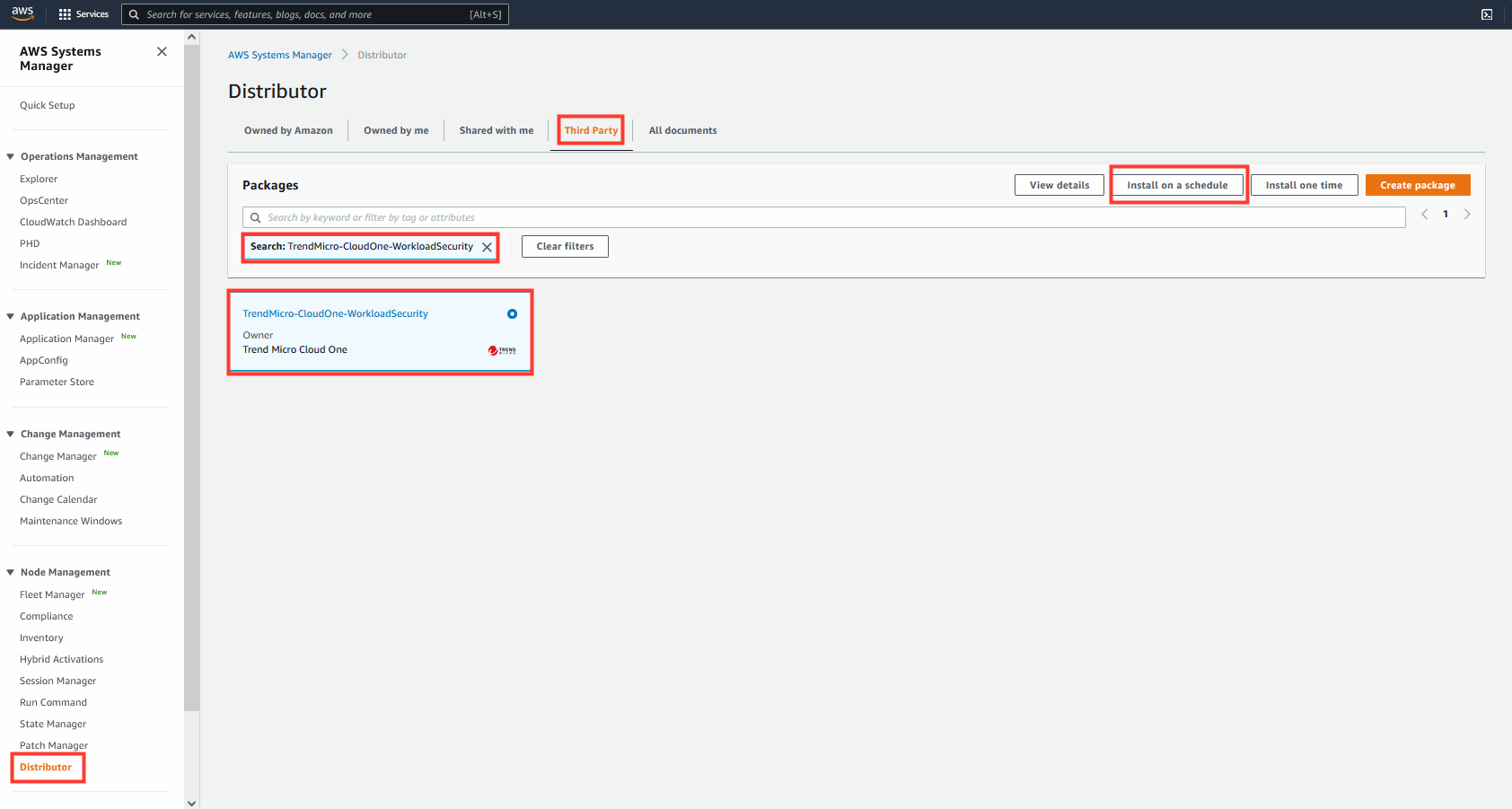The height and width of the screenshot is (809, 1512).
Task: Open Change Manager in the sidebar
Action: [58, 456]
